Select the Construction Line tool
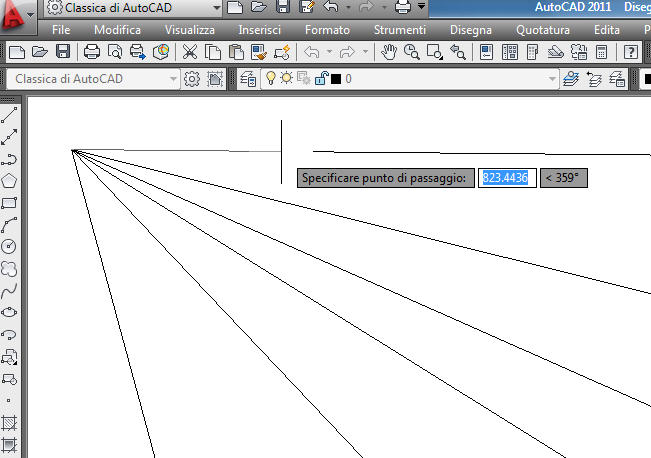The image size is (651, 458). (9, 137)
